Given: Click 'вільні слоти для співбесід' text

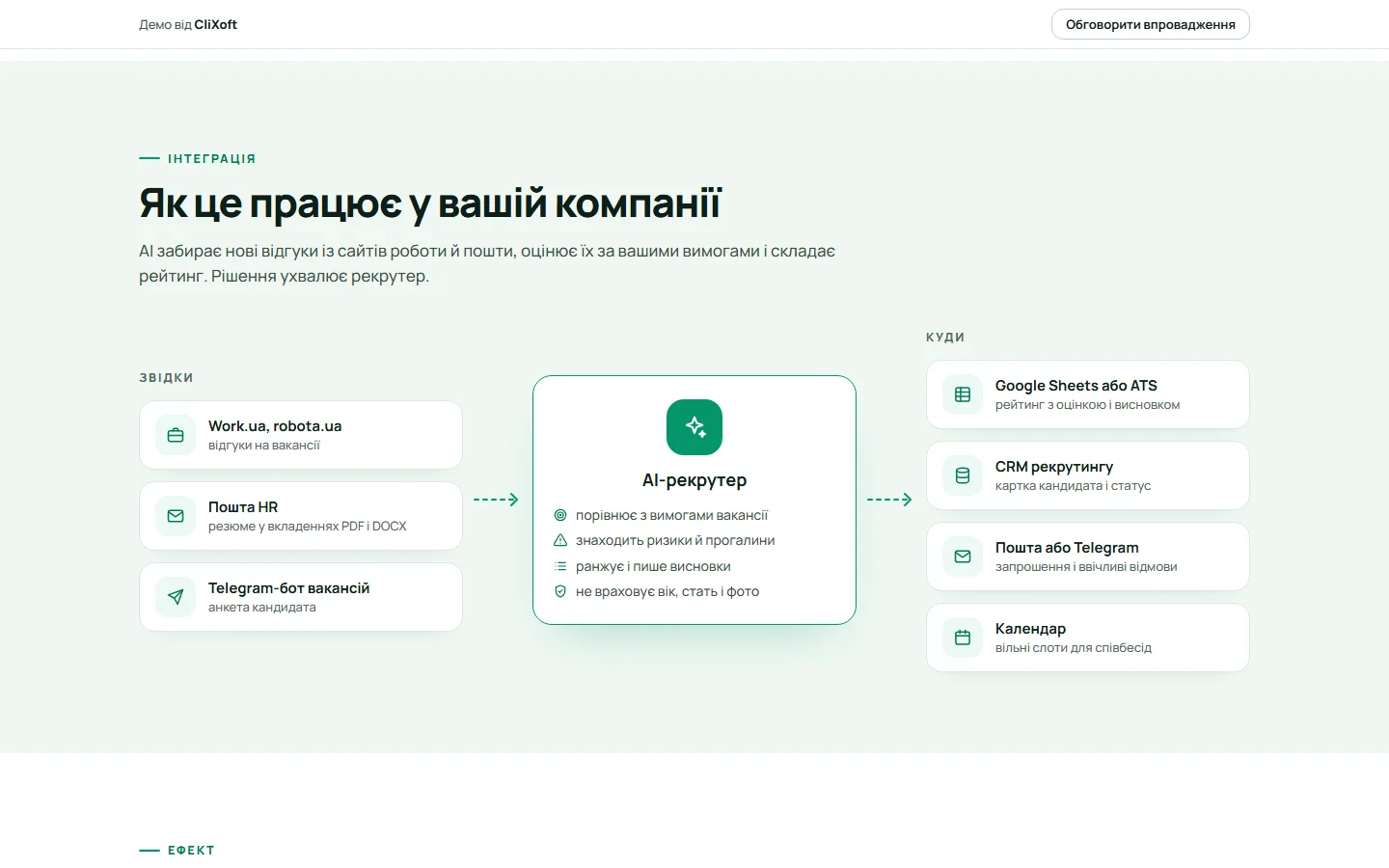Looking at the screenshot, I should [x=1074, y=648].
